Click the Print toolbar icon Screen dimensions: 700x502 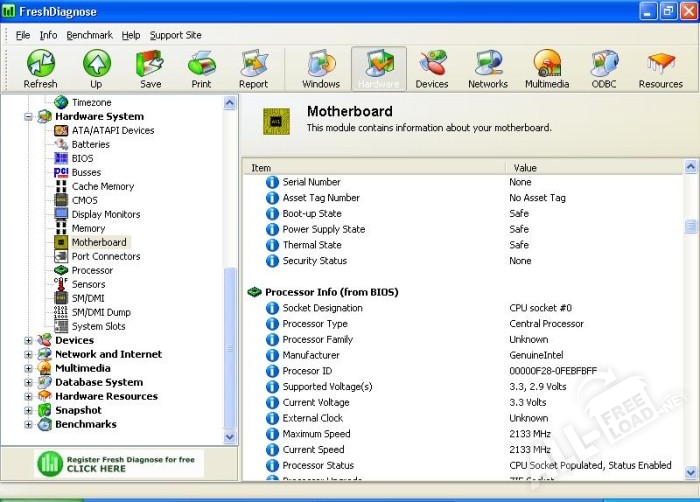coord(201,68)
